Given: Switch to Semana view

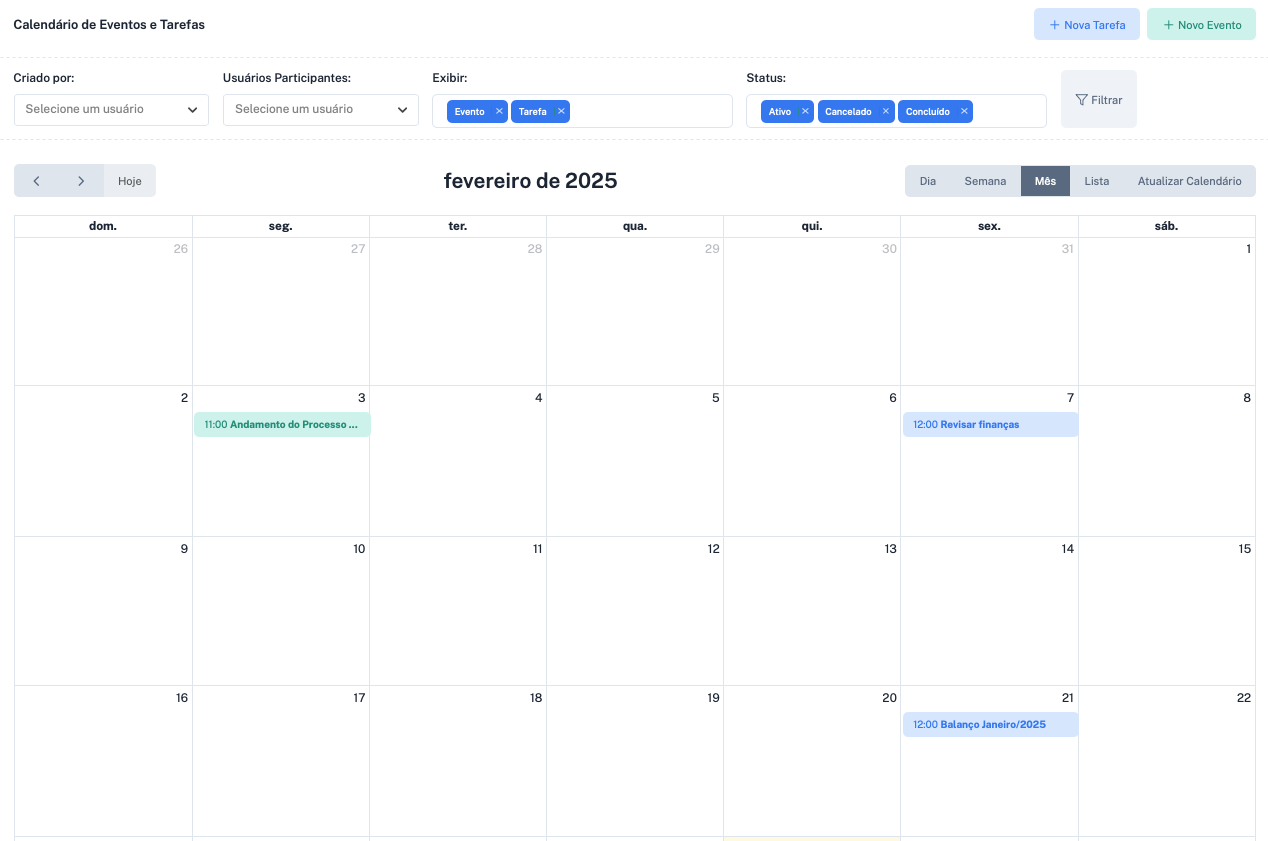Looking at the screenshot, I should coord(985,181).
